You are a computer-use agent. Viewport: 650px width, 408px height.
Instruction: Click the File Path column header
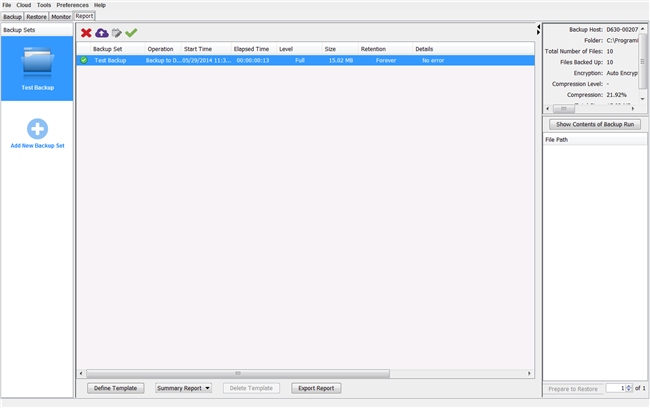point(594,139)
